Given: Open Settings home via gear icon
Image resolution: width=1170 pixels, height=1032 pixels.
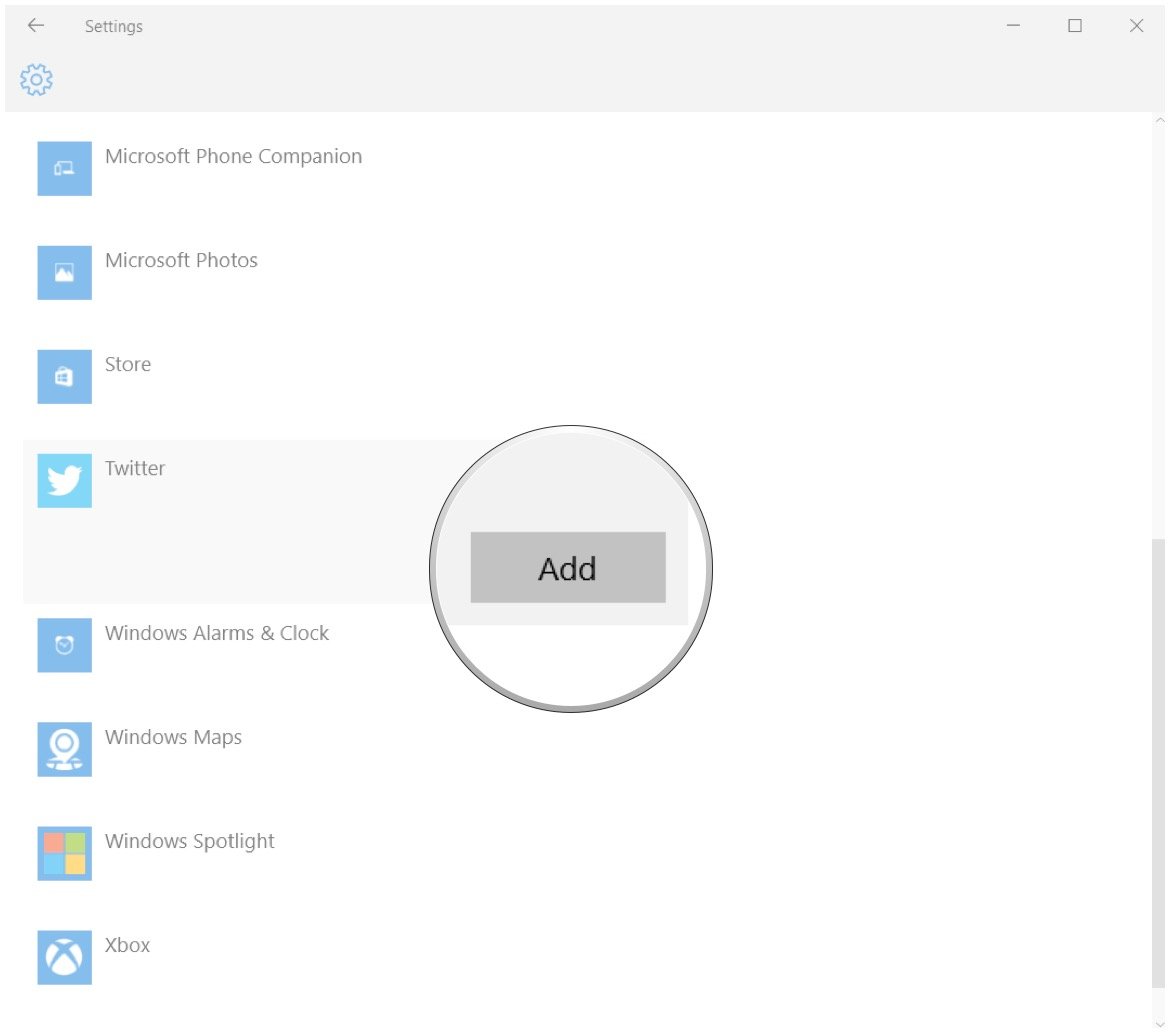Looking at the screenshot, I should pos(36,79).
